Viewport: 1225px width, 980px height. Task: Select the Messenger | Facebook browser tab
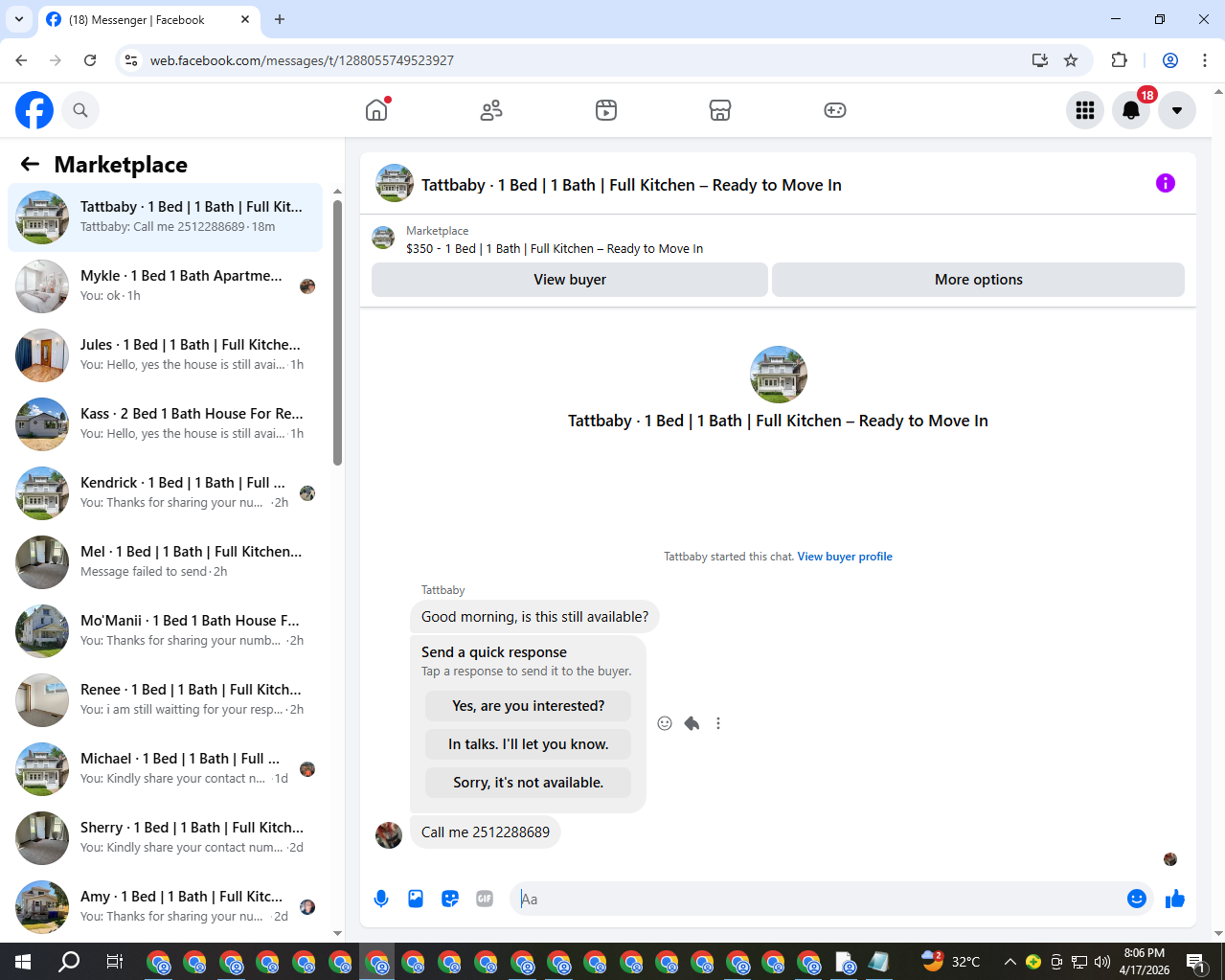[x=148, y=19]
